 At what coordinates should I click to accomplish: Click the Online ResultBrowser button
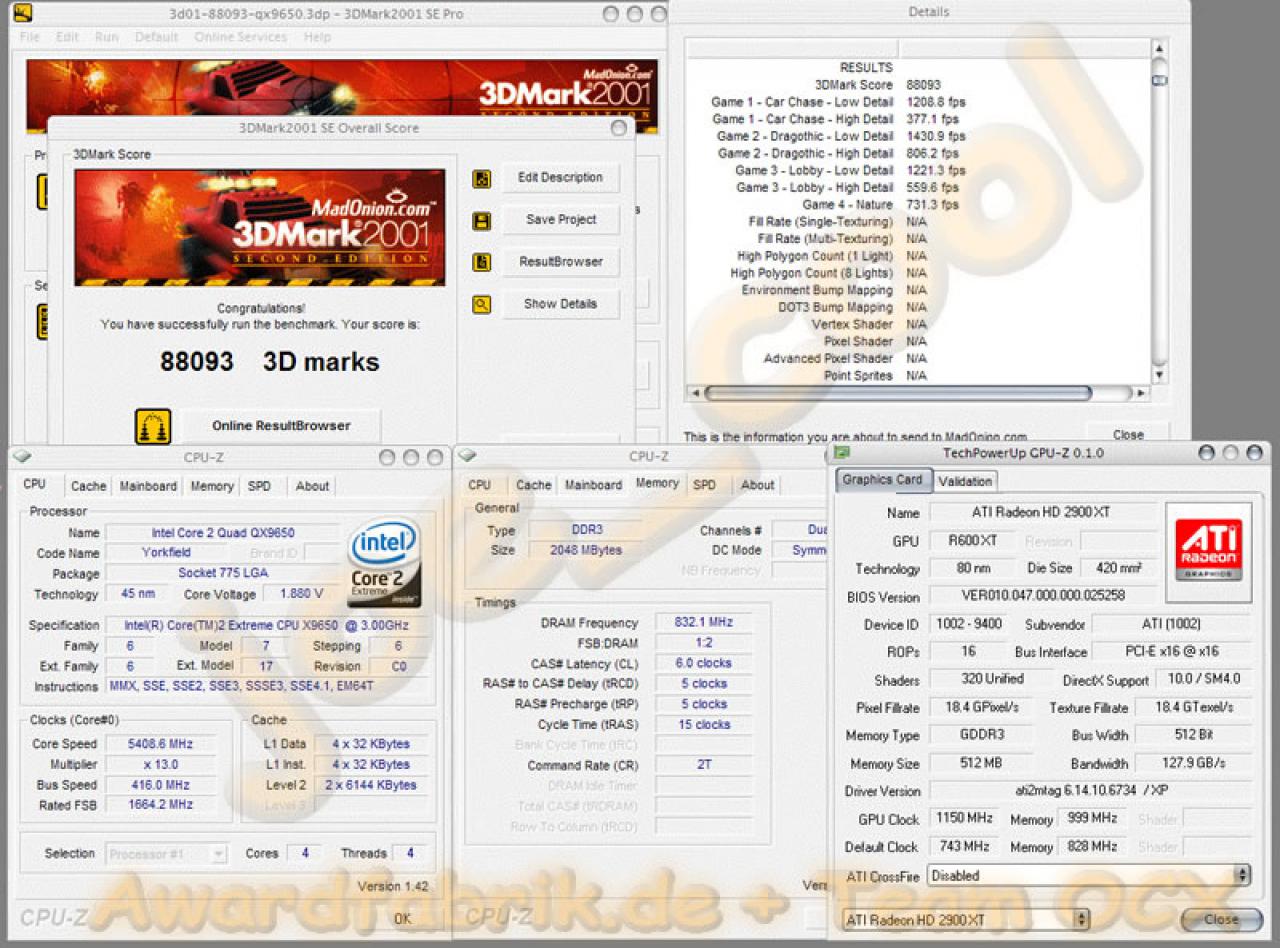pos(281,426)
